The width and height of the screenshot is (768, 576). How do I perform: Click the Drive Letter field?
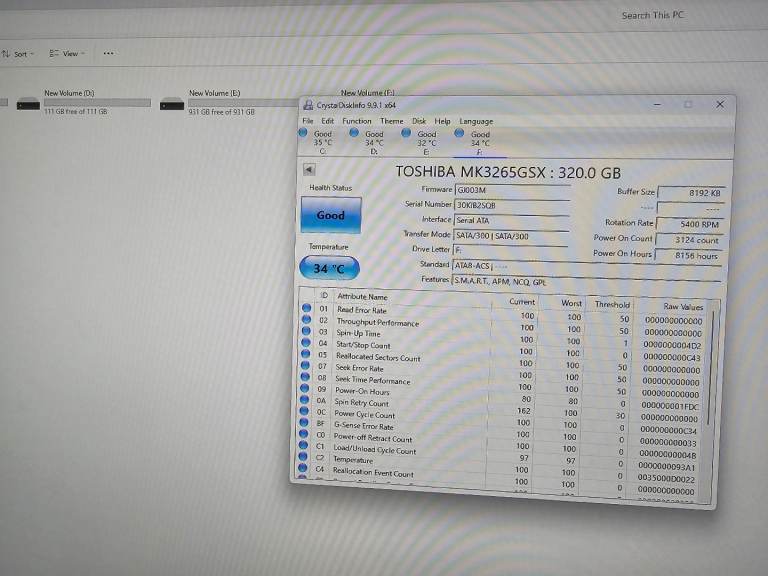pyautogui.click(x=510, y=250)
